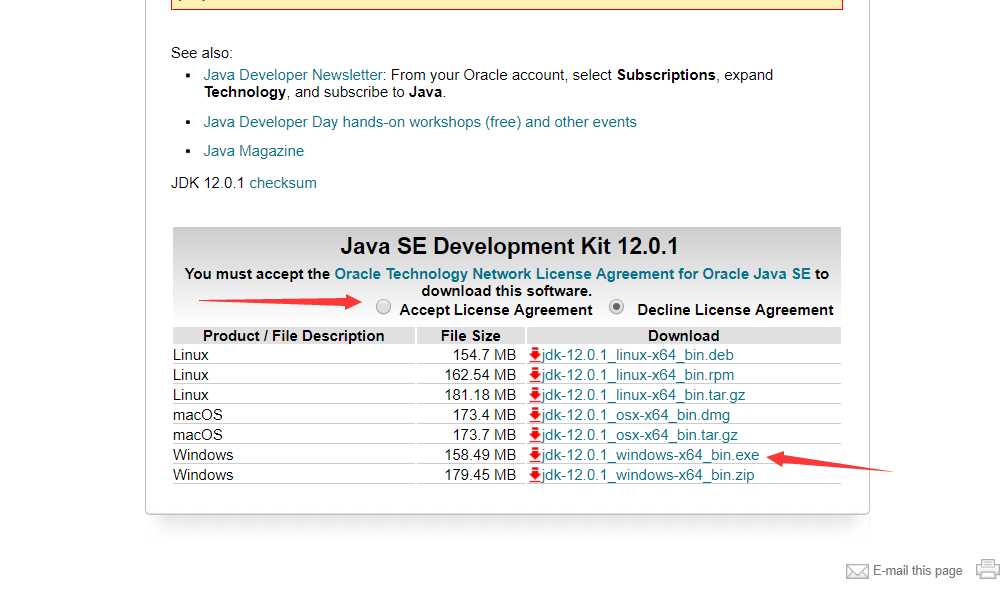Click the 162.54 MB file size cell
This screenshot has height=596, width=1001.
pyautogui.click(x=470, y=375)
